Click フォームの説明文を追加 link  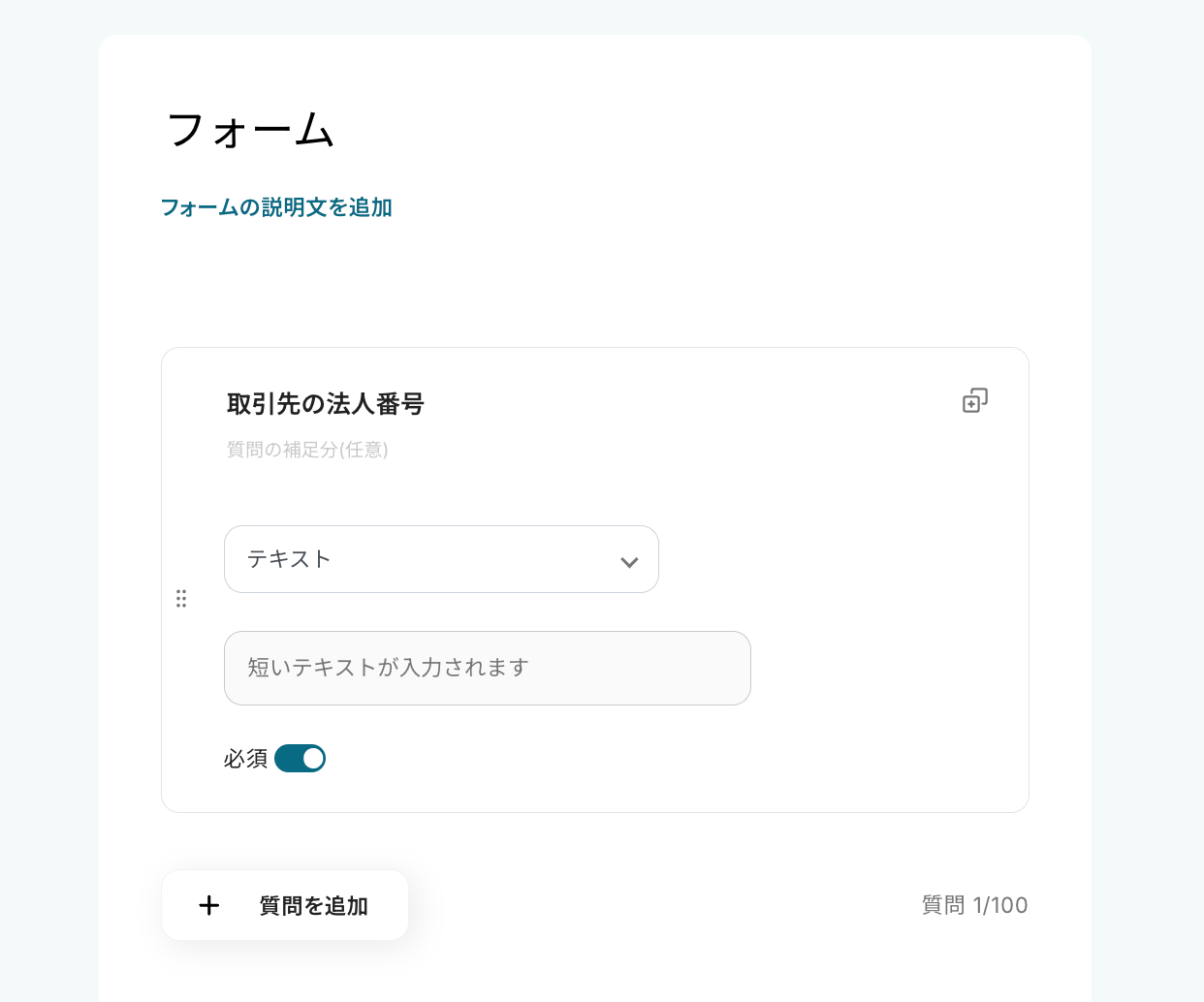point(276,207)
